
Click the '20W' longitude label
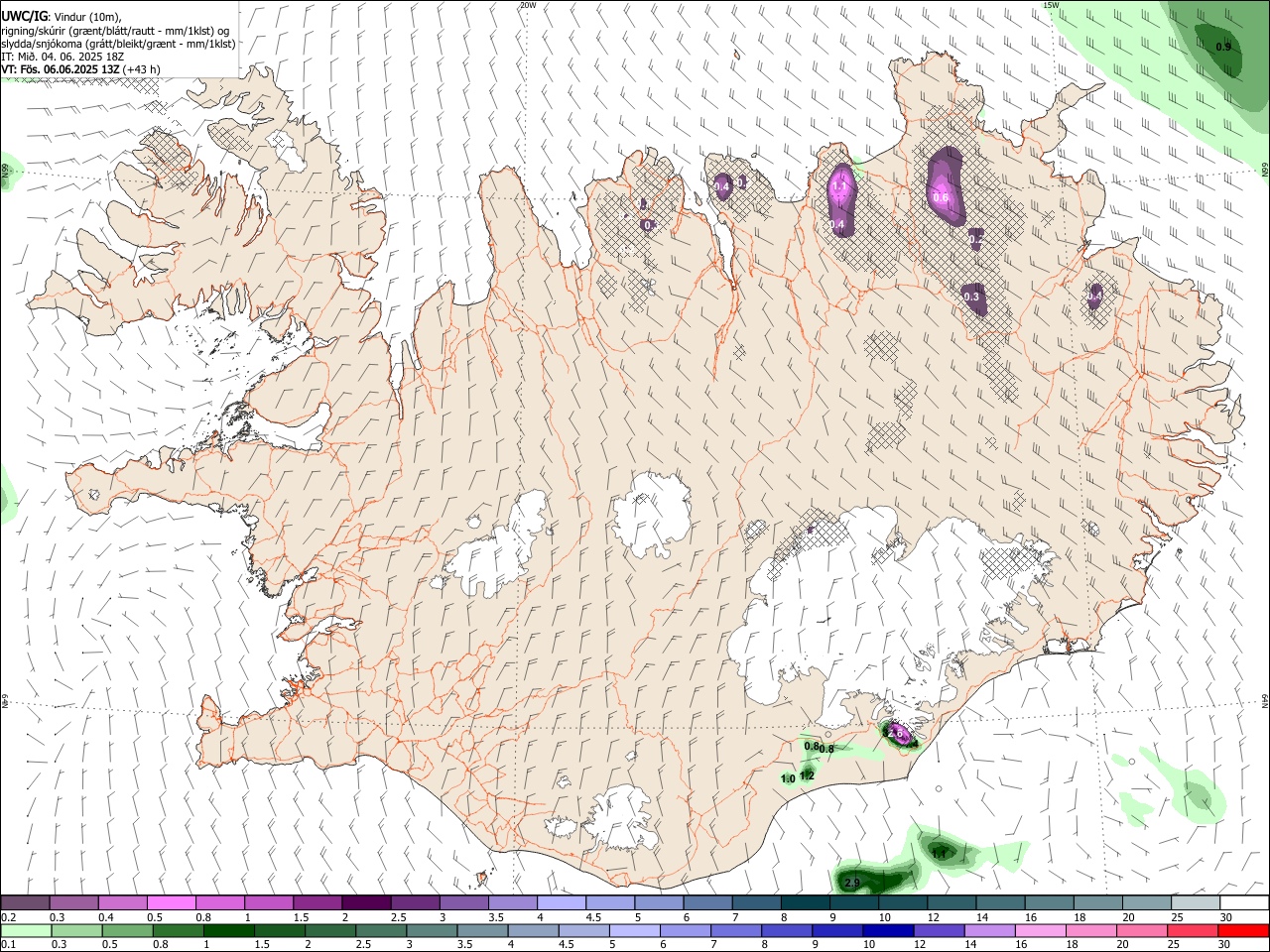coord(528,5)
